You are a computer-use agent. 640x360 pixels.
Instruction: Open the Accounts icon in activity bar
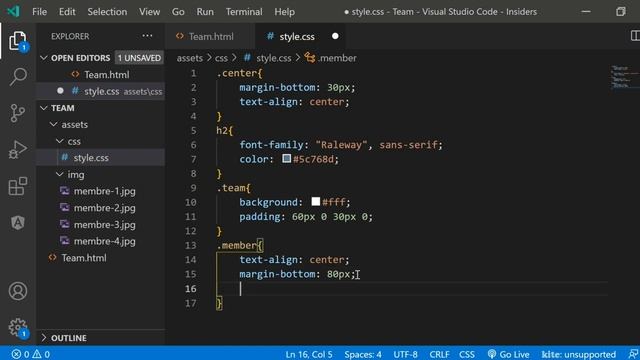(18, 291)
